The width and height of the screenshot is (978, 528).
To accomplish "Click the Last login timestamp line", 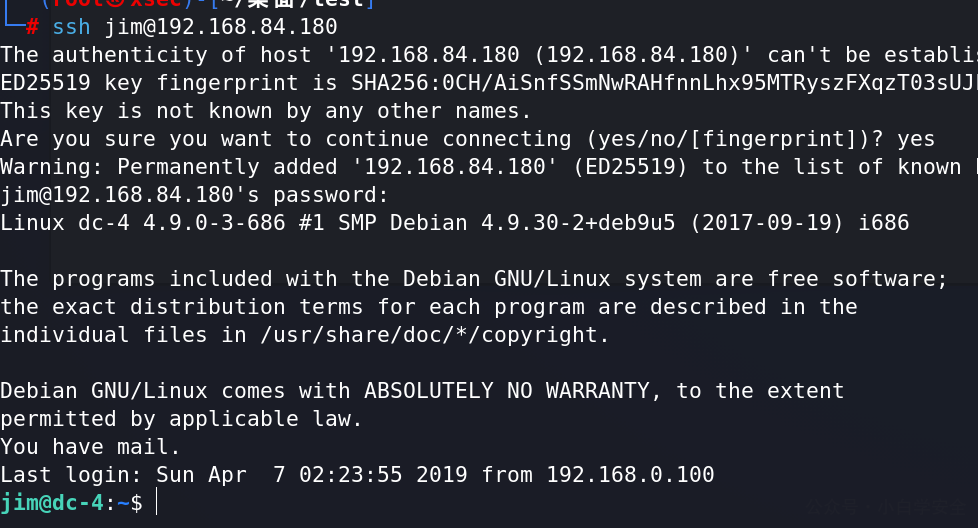I will click(x=357, y=475).
